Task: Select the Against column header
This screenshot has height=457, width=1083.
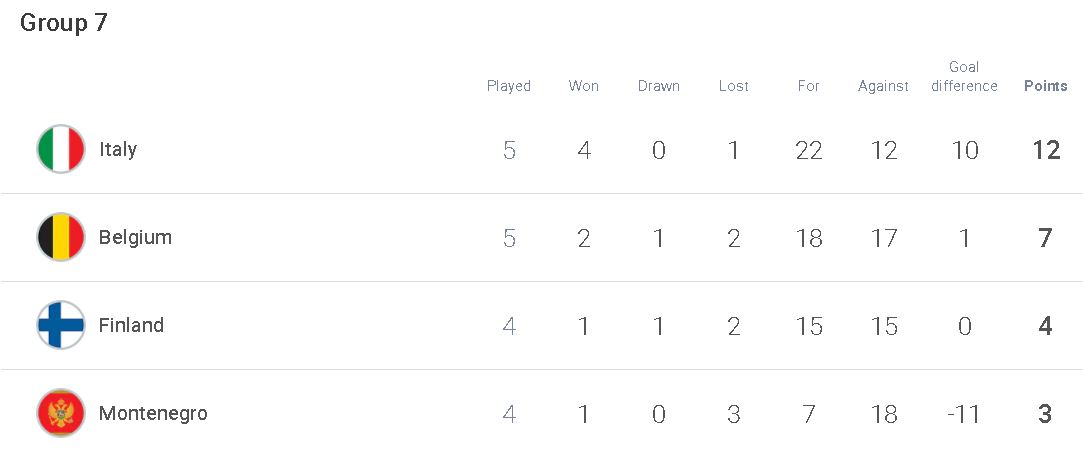Action: coord(883,86)
